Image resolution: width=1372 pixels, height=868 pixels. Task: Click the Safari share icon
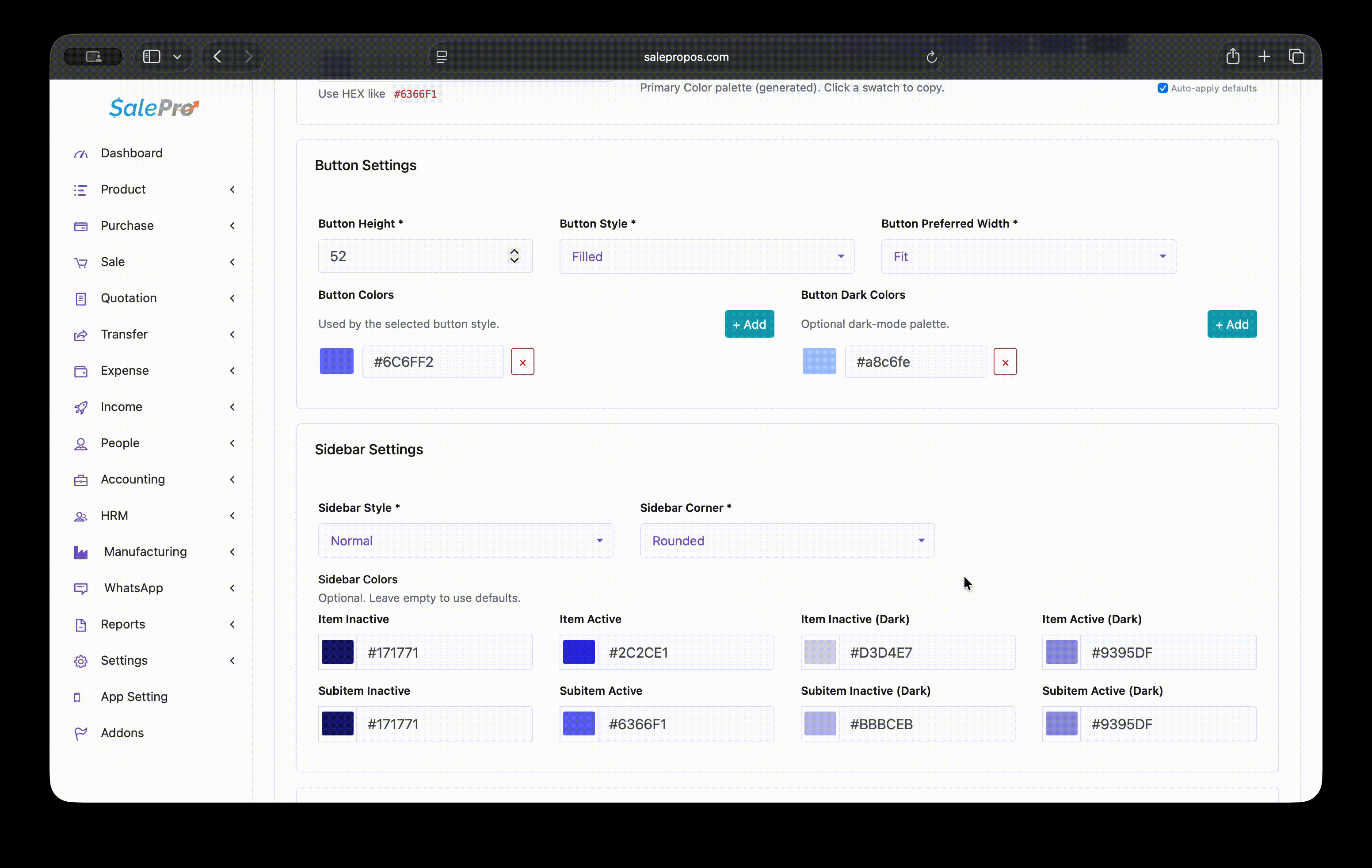click(1232, 57)
